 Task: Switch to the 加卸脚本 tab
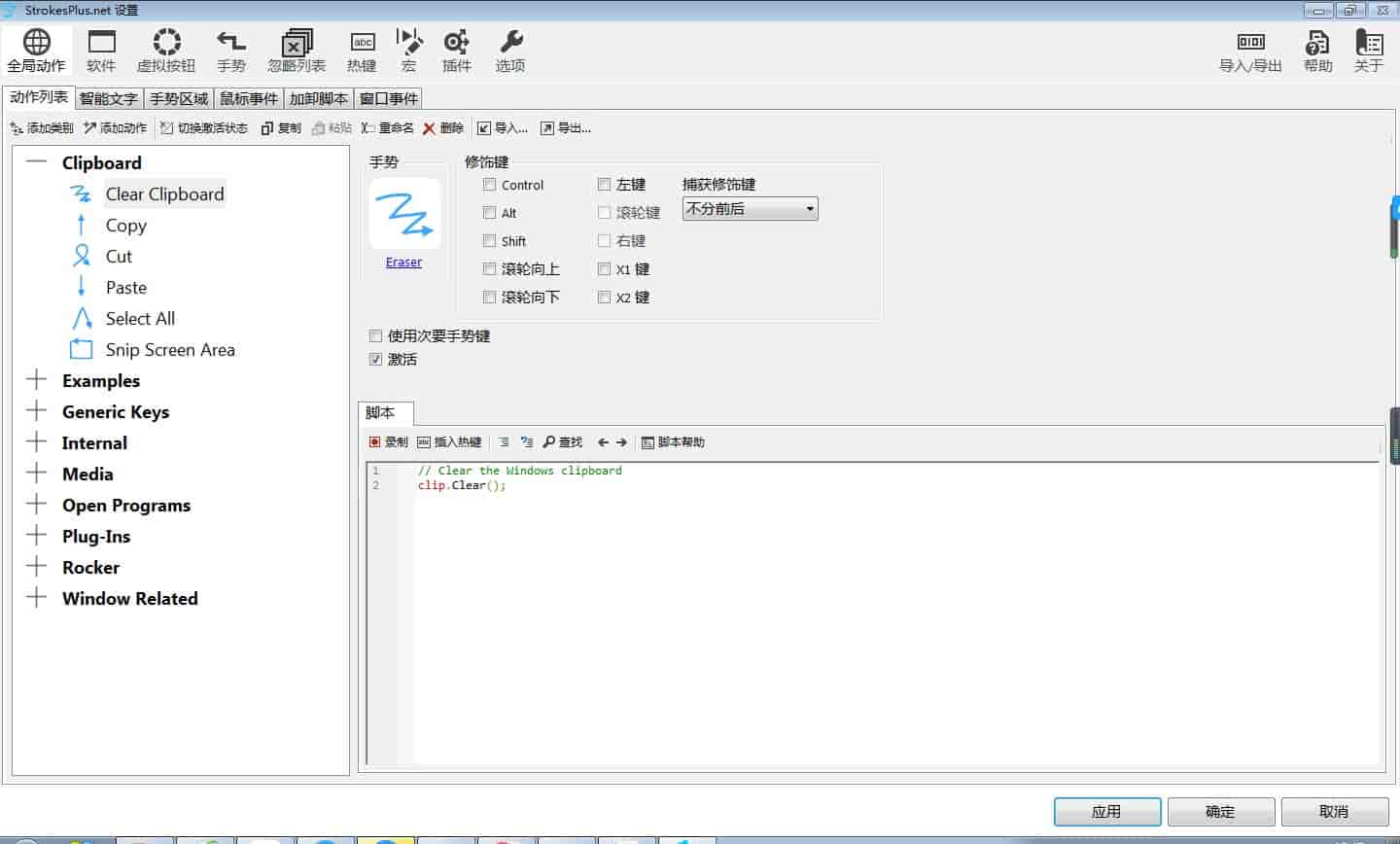pyautogui.click(x=319, y=98)
